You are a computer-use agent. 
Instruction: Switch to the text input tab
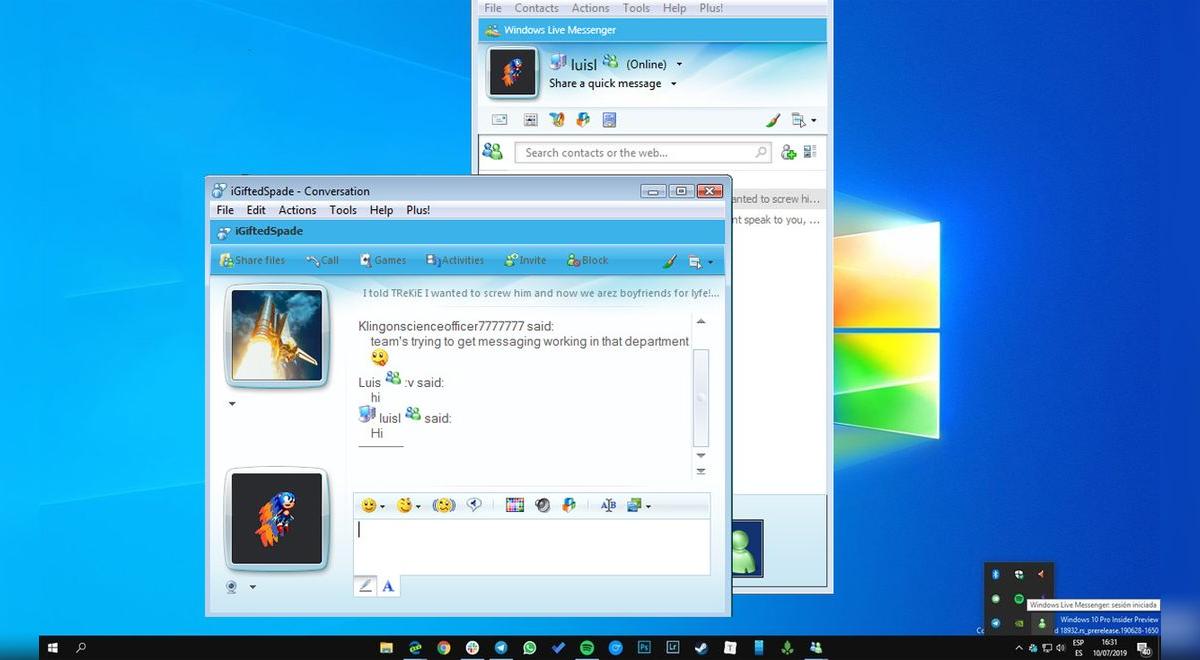coord(388,585)
